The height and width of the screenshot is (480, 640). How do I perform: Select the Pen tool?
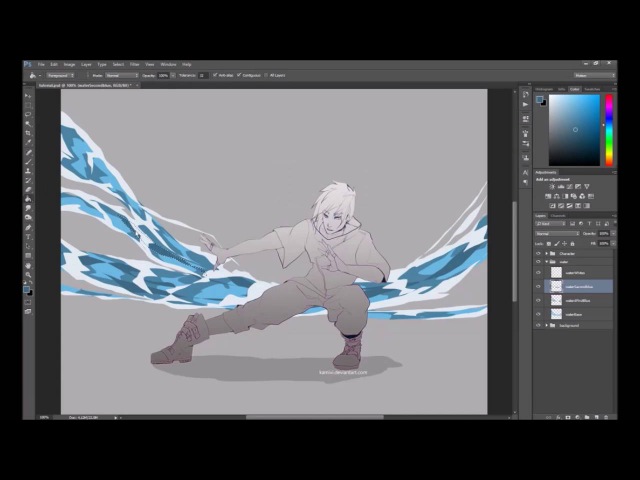click(28, 228)
